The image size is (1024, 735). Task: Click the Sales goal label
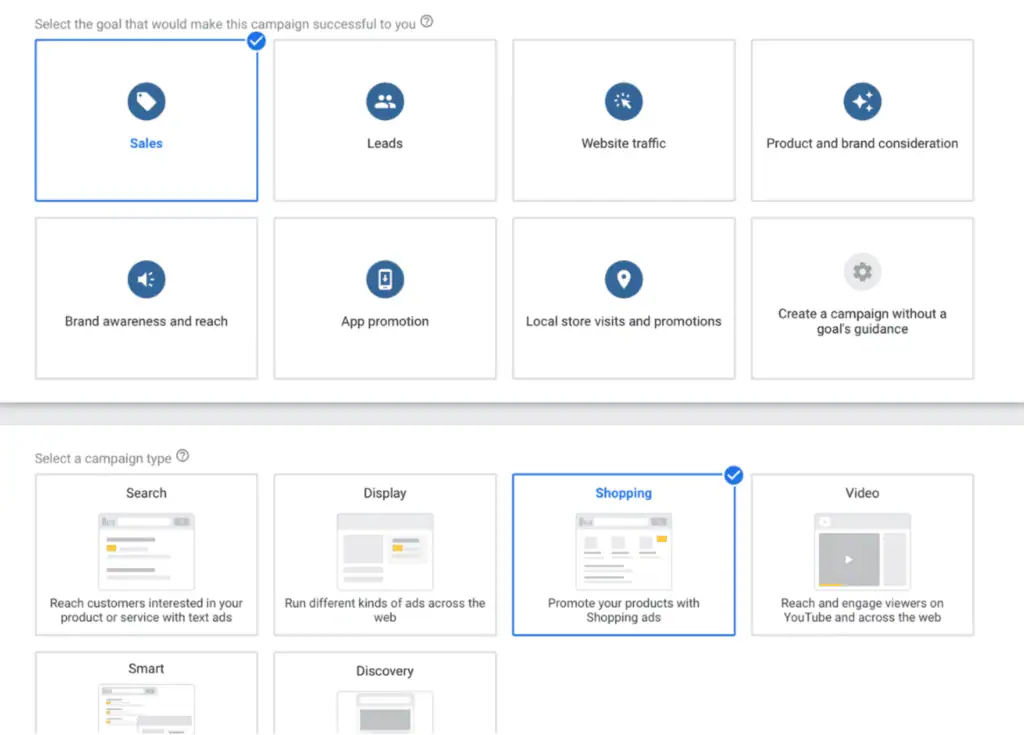pos(146,143)
